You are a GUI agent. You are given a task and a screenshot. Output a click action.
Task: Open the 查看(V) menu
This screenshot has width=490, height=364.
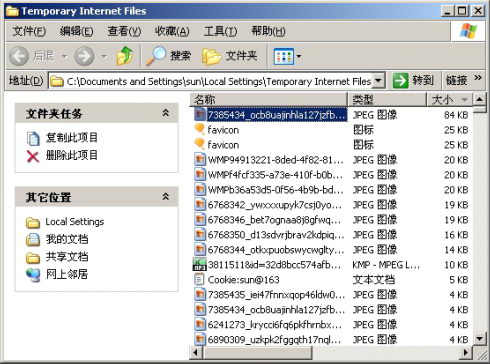coord(124,31)
